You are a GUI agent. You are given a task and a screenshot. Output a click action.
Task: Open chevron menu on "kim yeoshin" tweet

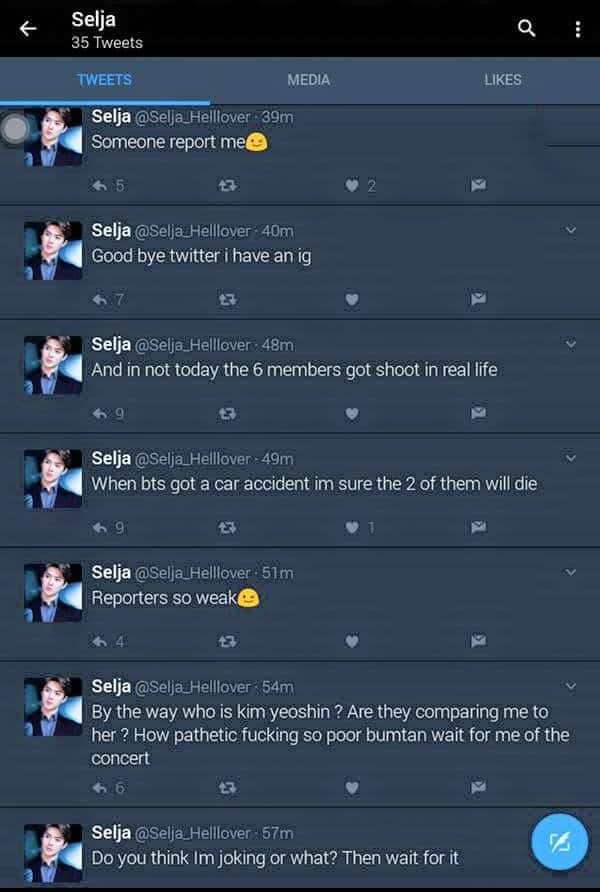point(570,686)
